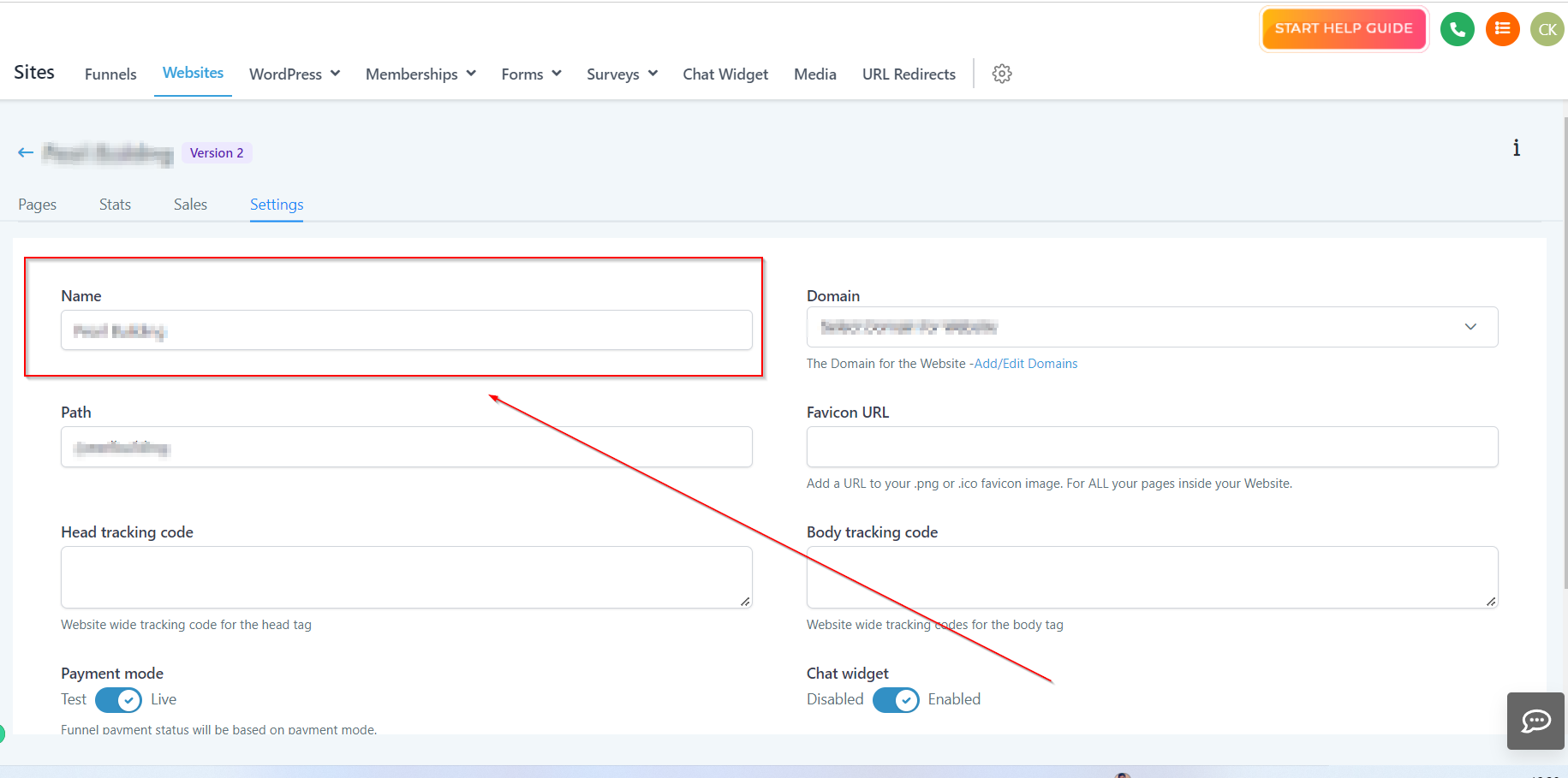
Task: Open the Memberships dropdown menu
Action: coord(420,74)
